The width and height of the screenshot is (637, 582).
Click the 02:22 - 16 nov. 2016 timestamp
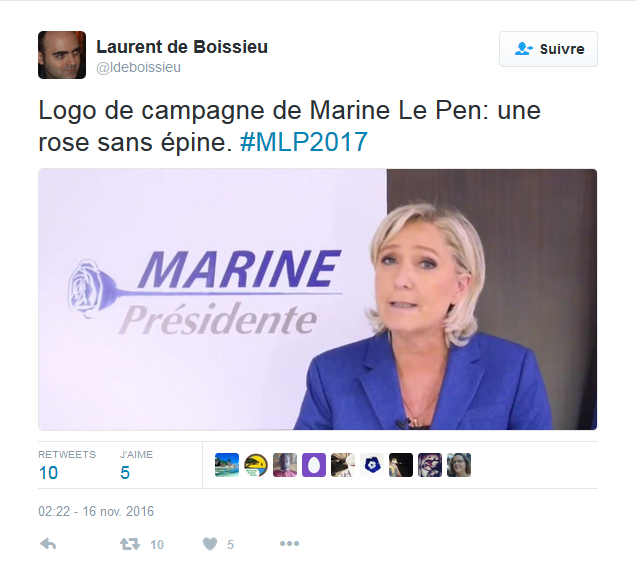pos(96,511)
